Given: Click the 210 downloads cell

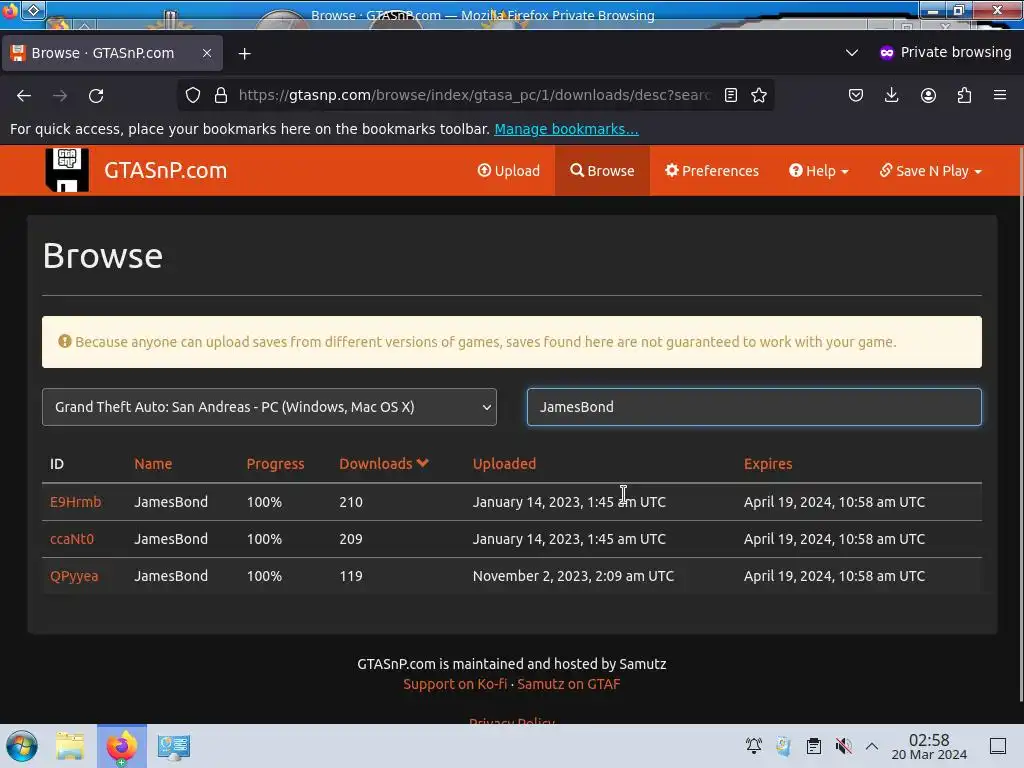Looking at the screenshot, I should click(351, 502).
